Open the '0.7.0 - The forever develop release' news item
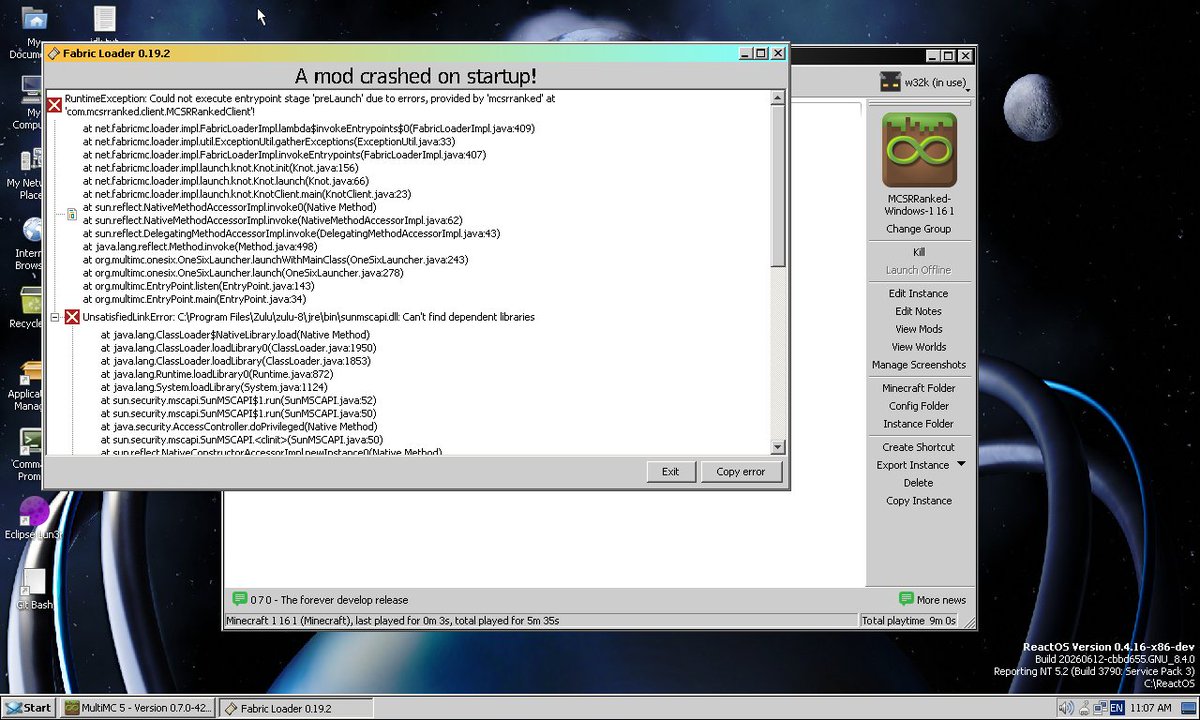Screen dimensions: 1200x720 [x=329, y=600]
